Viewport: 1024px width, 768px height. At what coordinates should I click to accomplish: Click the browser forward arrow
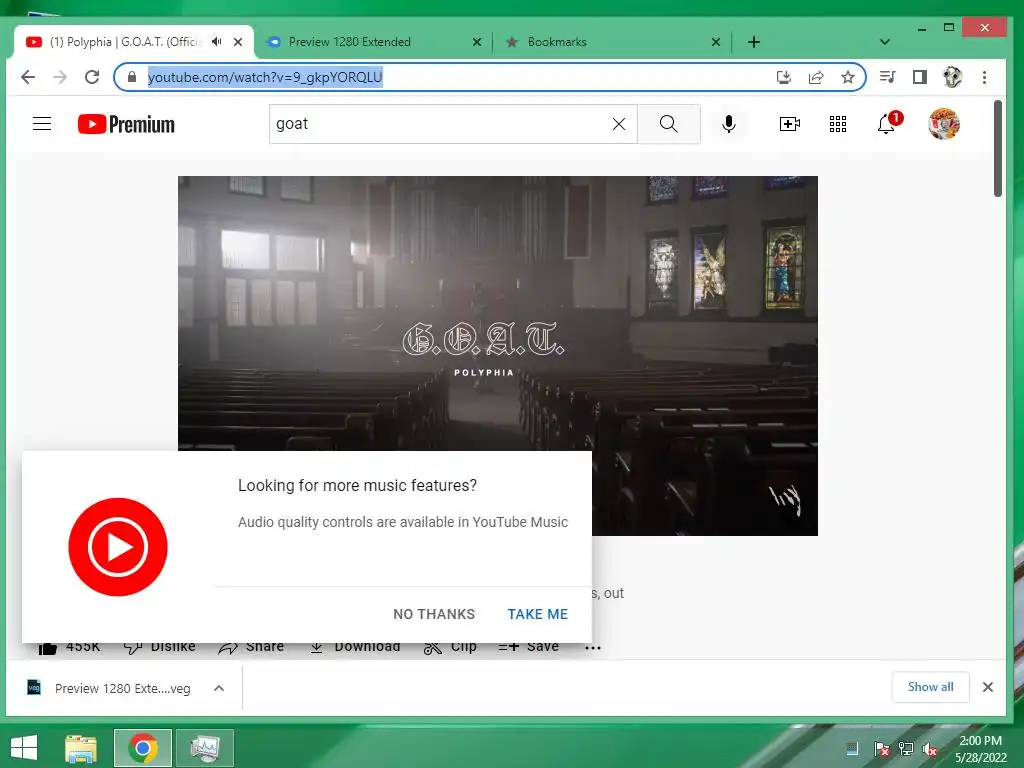(60, 77)
